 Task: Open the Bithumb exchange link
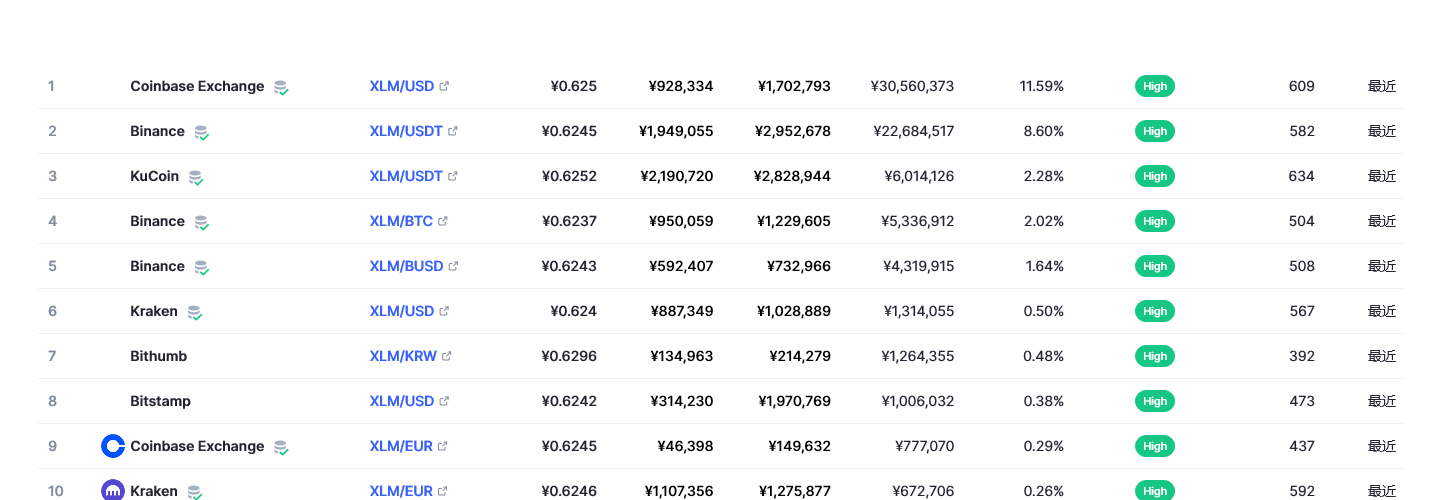(158, 356)
